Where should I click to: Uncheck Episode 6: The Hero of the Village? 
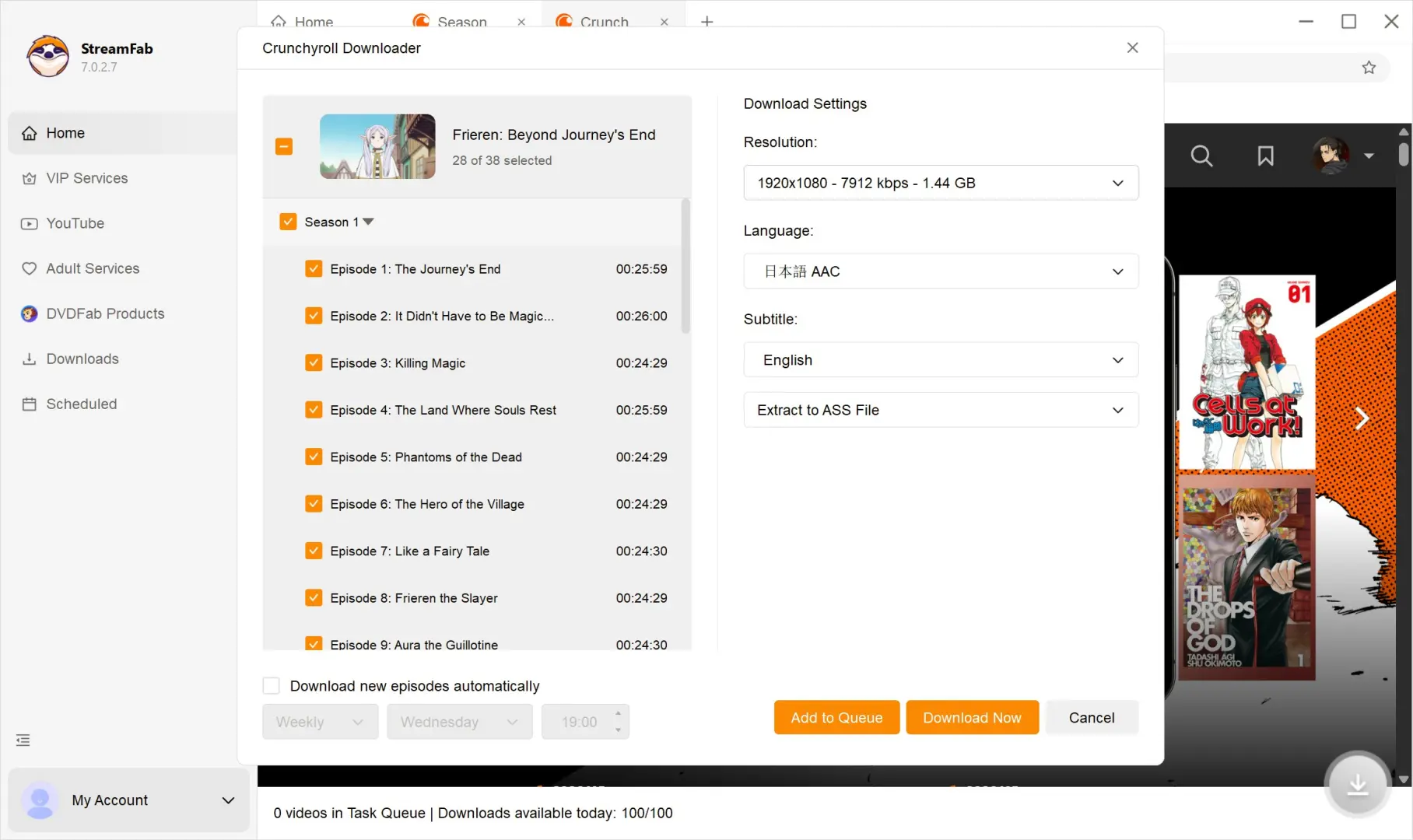point(314,504)
